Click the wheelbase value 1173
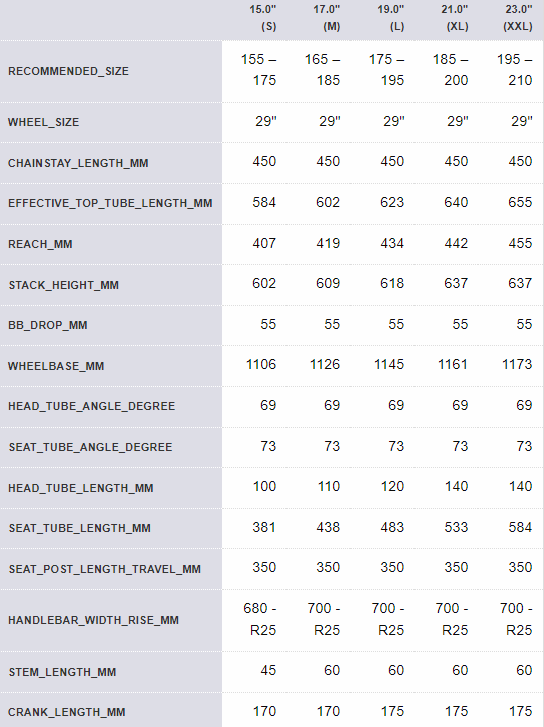544x727 pixels. pyautogui.click(x=517, y=364)
